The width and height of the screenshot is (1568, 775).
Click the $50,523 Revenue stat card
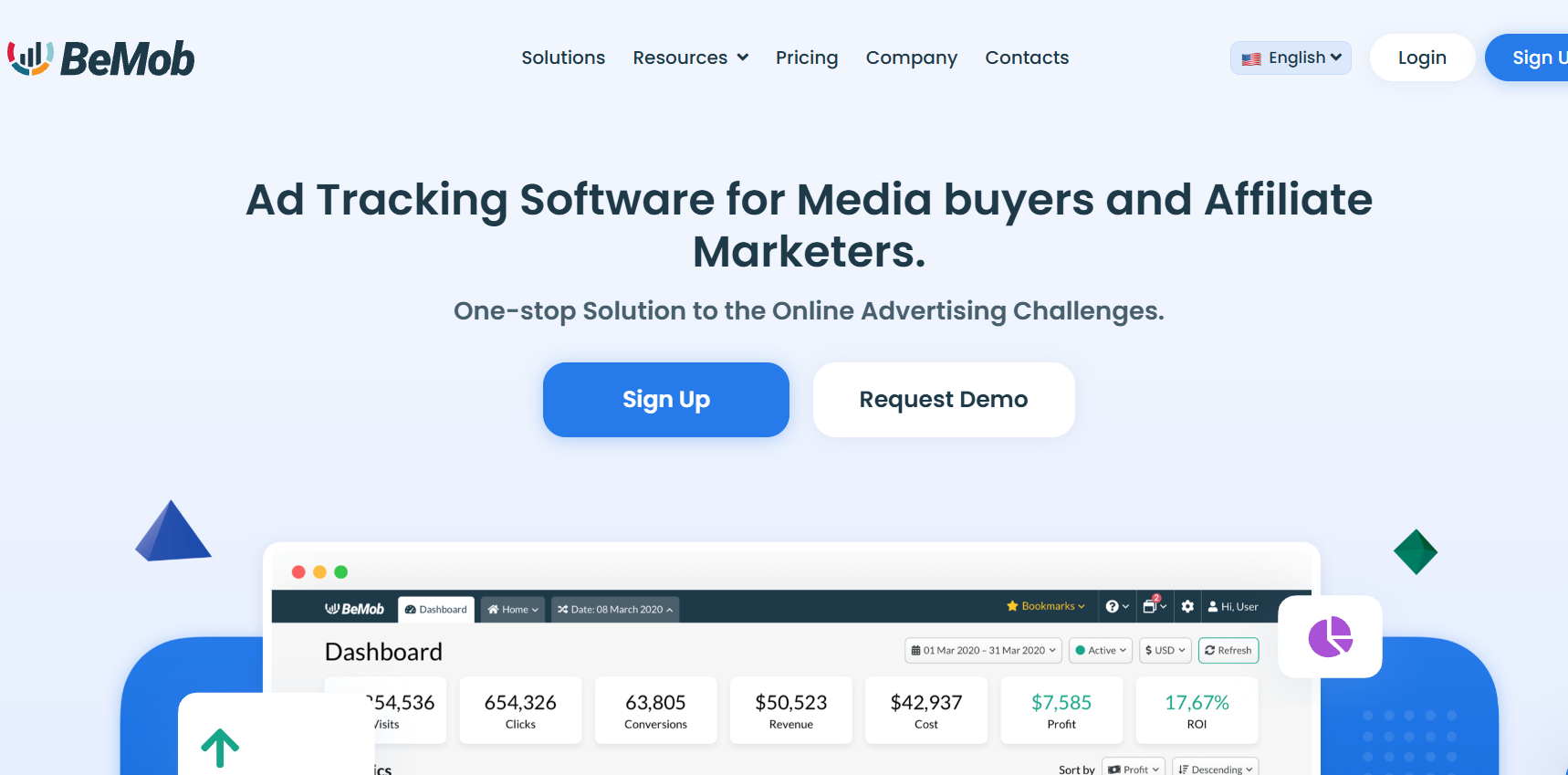(791, 710)
